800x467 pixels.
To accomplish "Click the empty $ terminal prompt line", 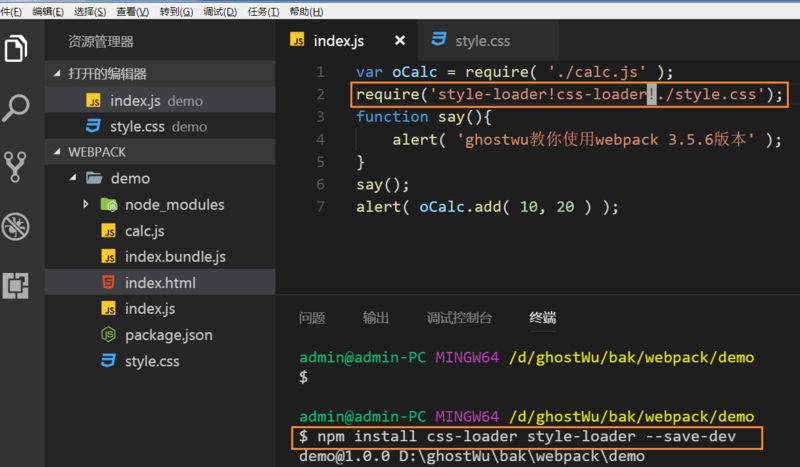I will coord(304,377).
